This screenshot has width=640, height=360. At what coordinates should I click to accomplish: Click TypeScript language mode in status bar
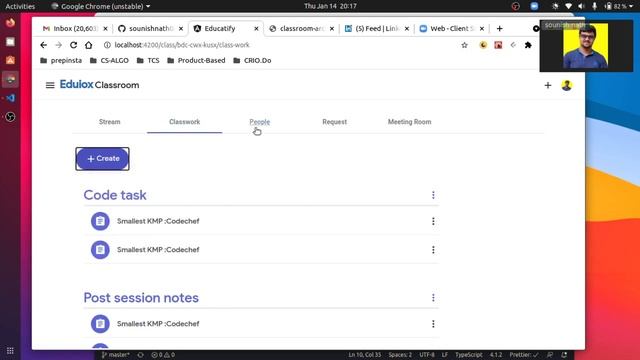469,355
